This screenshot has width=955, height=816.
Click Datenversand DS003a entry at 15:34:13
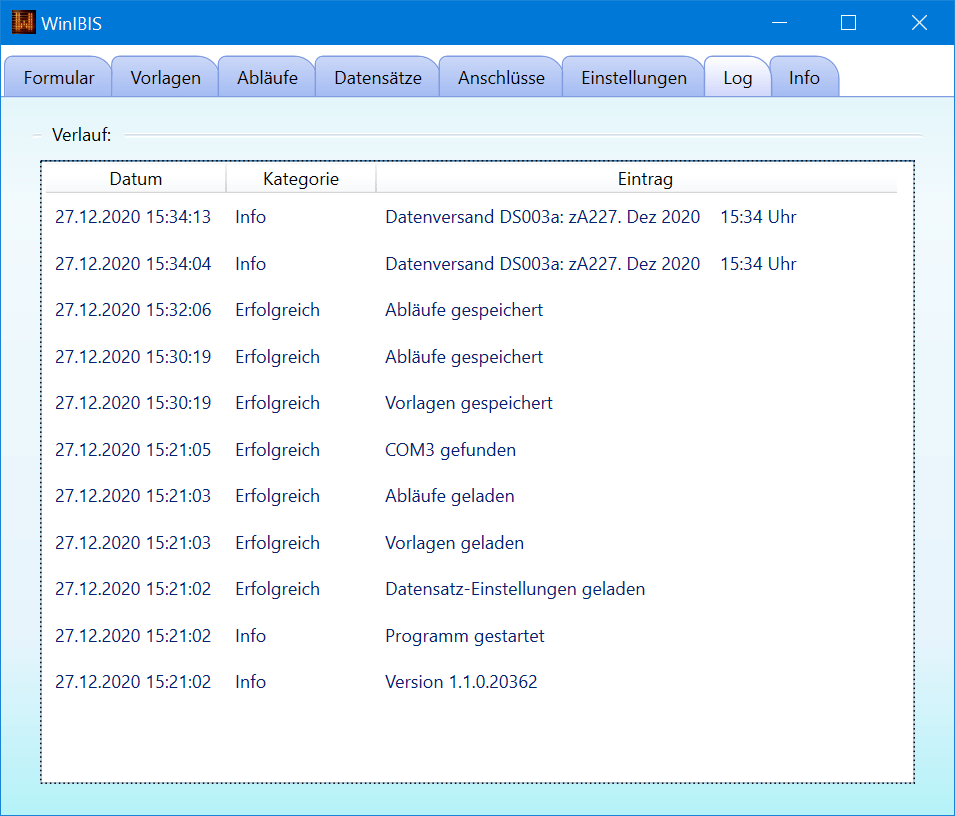coord(591,217)
